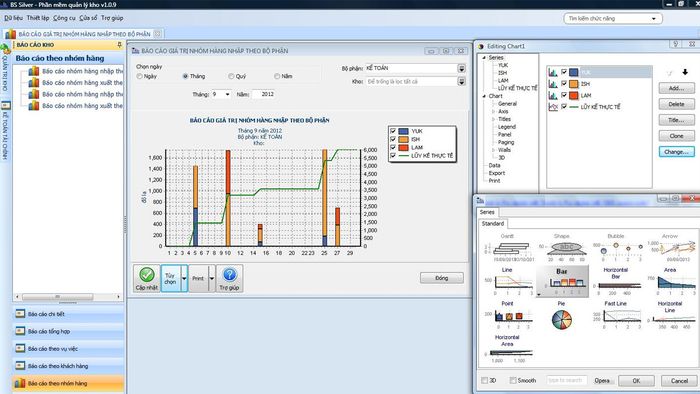Click the Print toolbar button
This screenshot has height=394, width=700.
198,278
